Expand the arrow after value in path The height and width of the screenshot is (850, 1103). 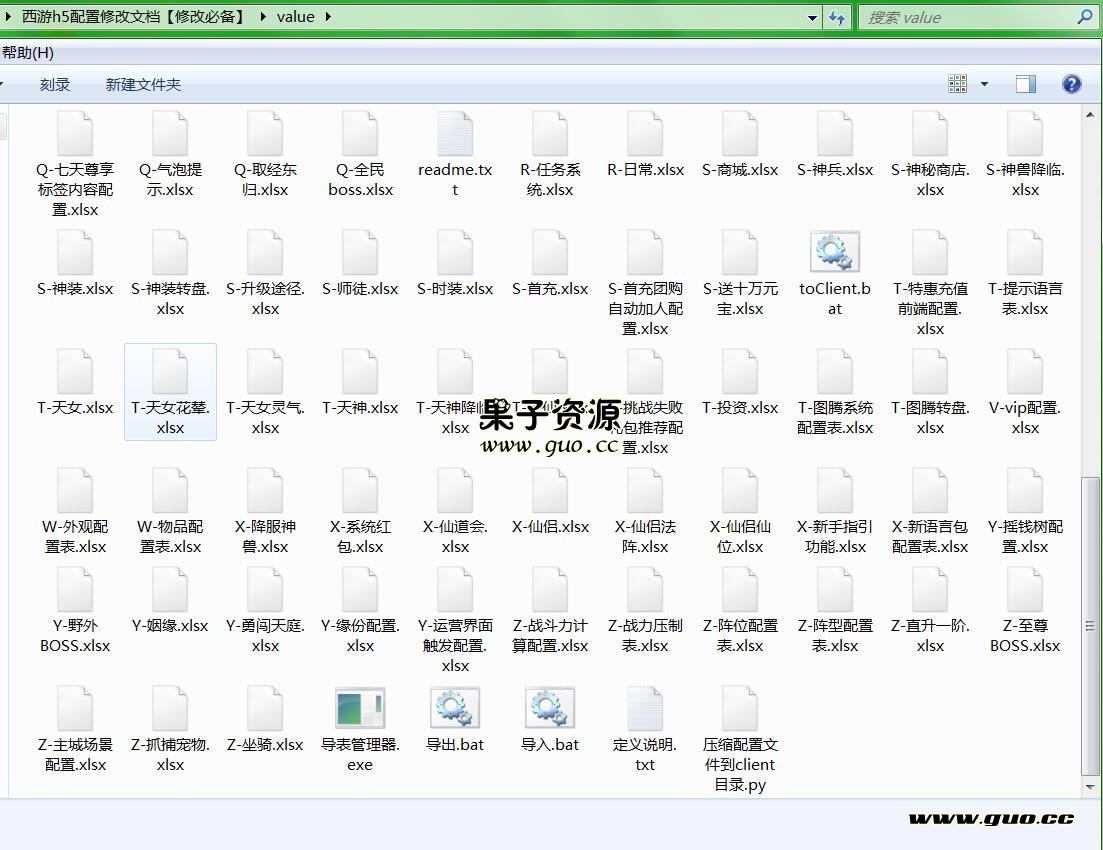328,17
